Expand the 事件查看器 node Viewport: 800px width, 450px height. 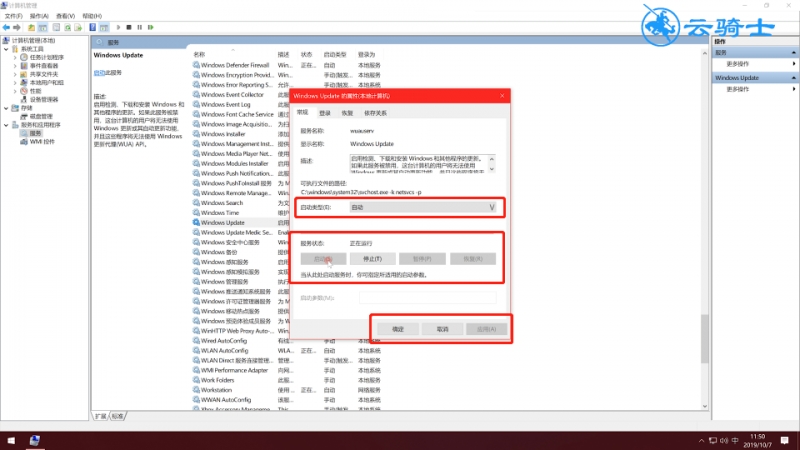(15, 66)
